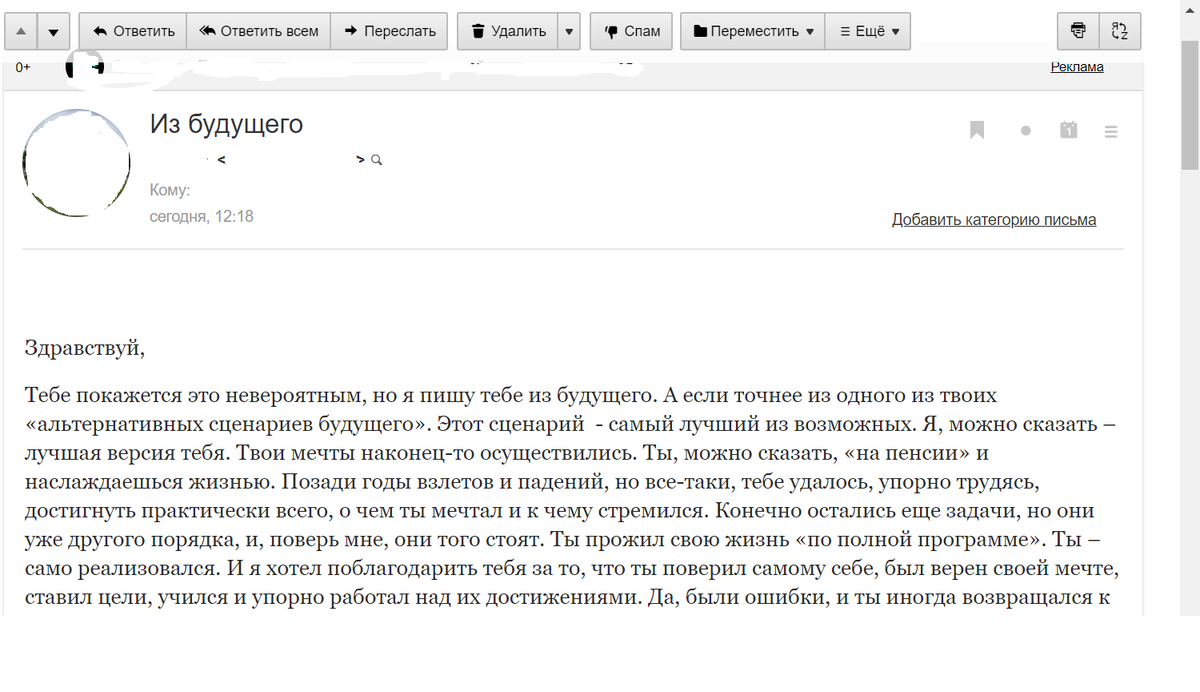This screenshot has height=692, width=1200.
Task: Open the Переместить folder dropdown
Action: coord(753,31)
